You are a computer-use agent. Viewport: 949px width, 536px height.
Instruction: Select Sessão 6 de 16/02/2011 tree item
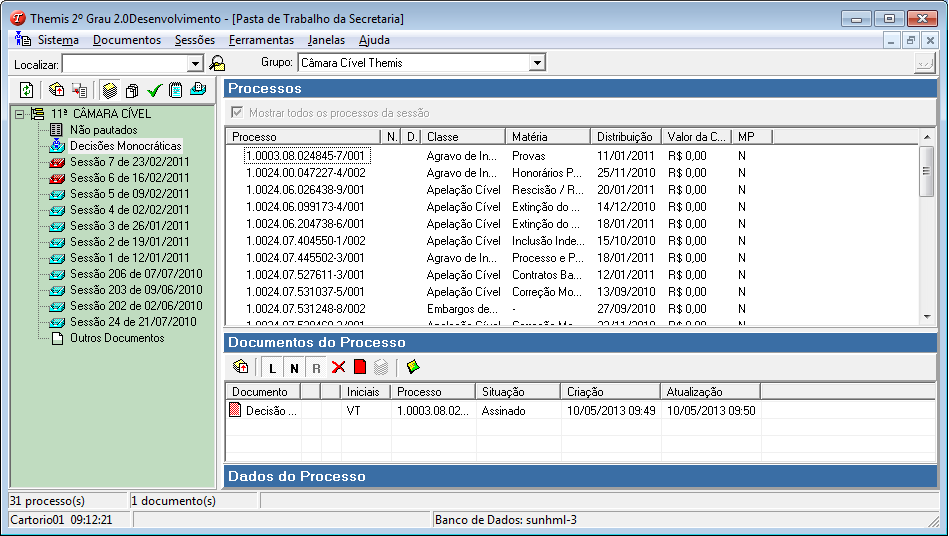[x=130, y=178]
